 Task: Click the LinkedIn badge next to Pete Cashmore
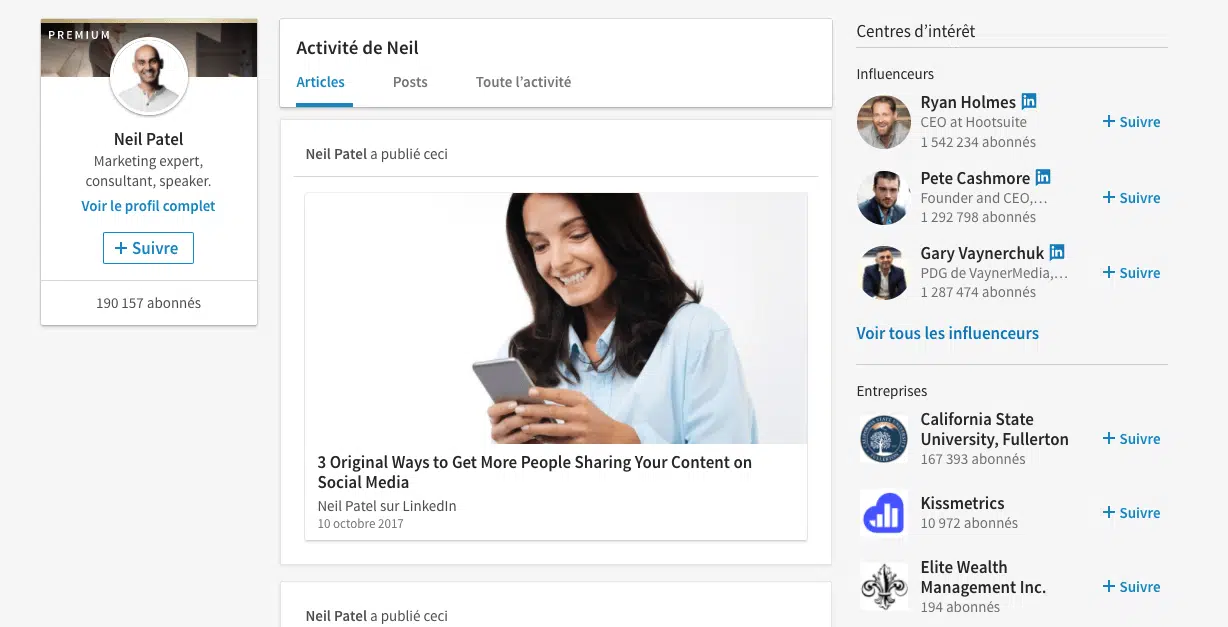(x=1043, y=177)
